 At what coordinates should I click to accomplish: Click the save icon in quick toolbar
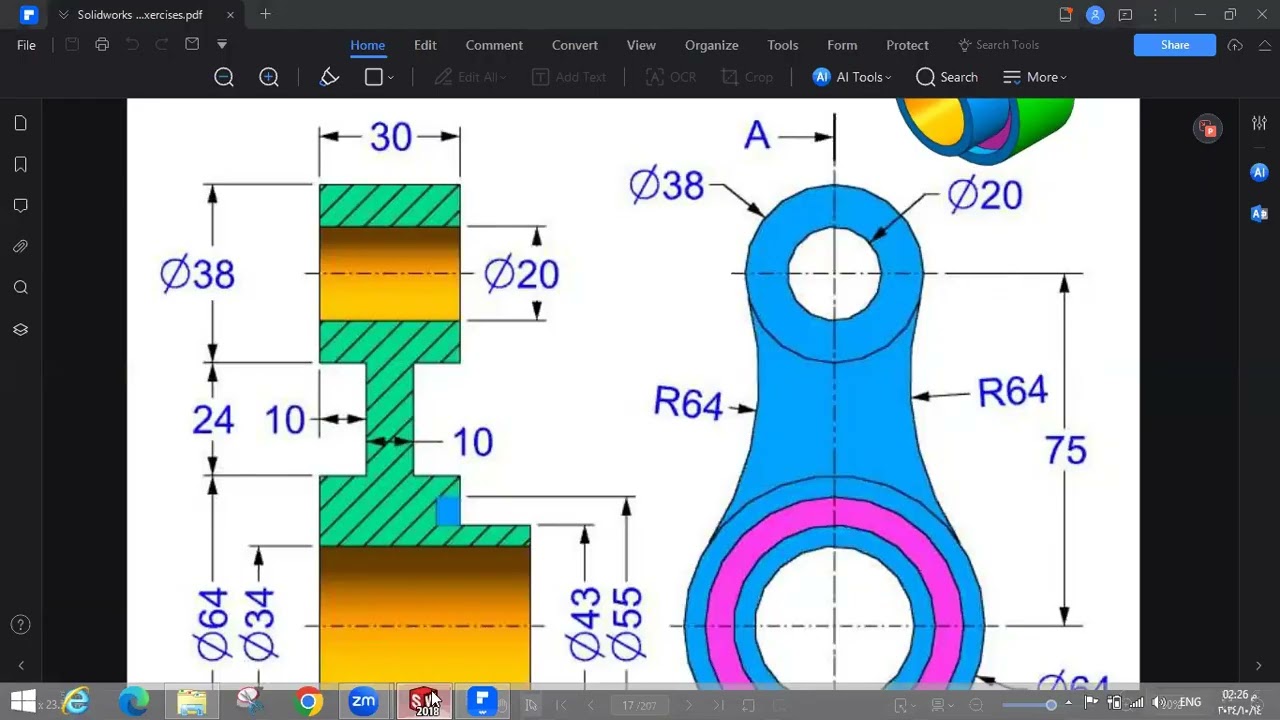tap(72, 44)
